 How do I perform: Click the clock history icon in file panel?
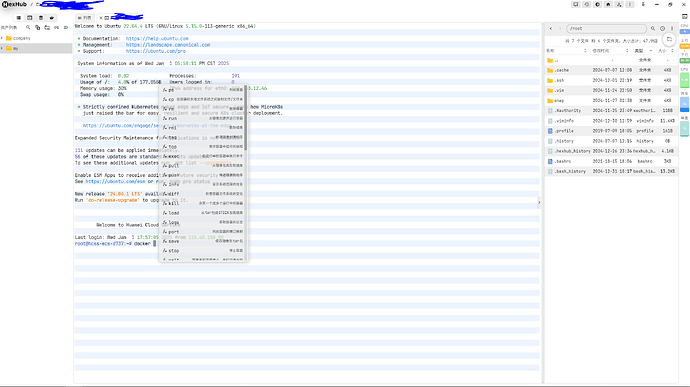click(x=662, y=29)
